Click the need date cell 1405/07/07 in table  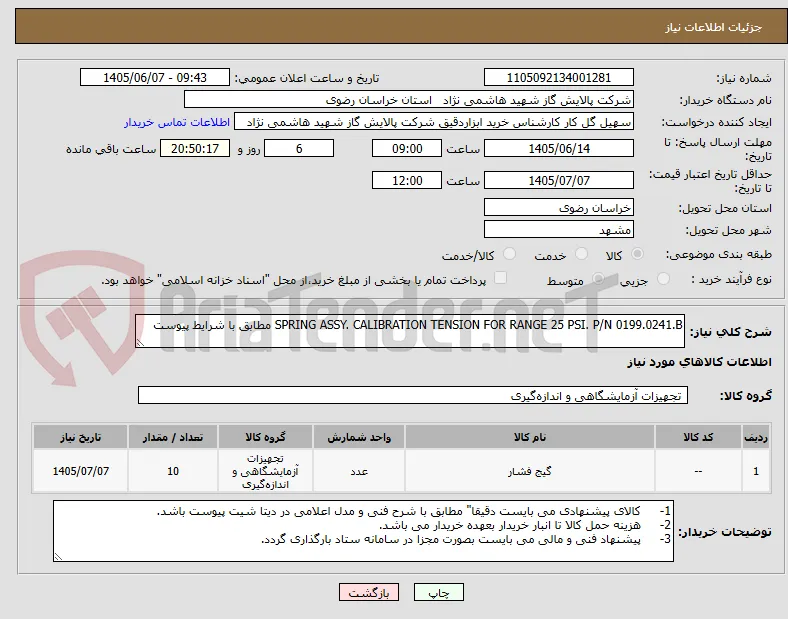(80, 471)
